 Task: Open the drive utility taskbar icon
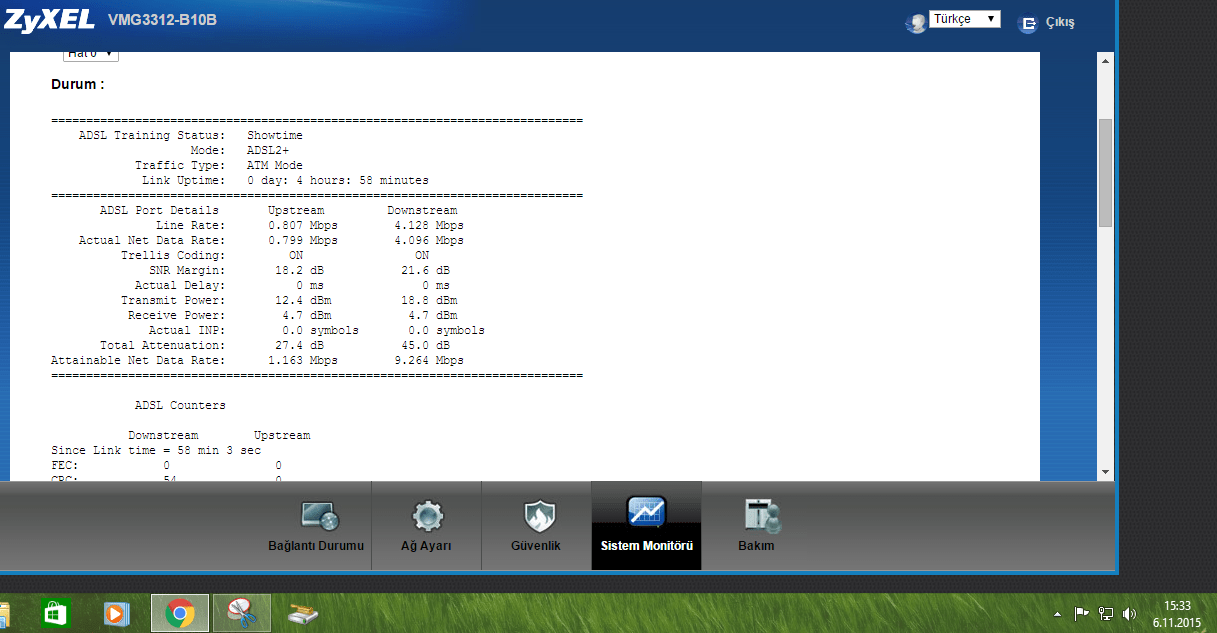point(303,613)
